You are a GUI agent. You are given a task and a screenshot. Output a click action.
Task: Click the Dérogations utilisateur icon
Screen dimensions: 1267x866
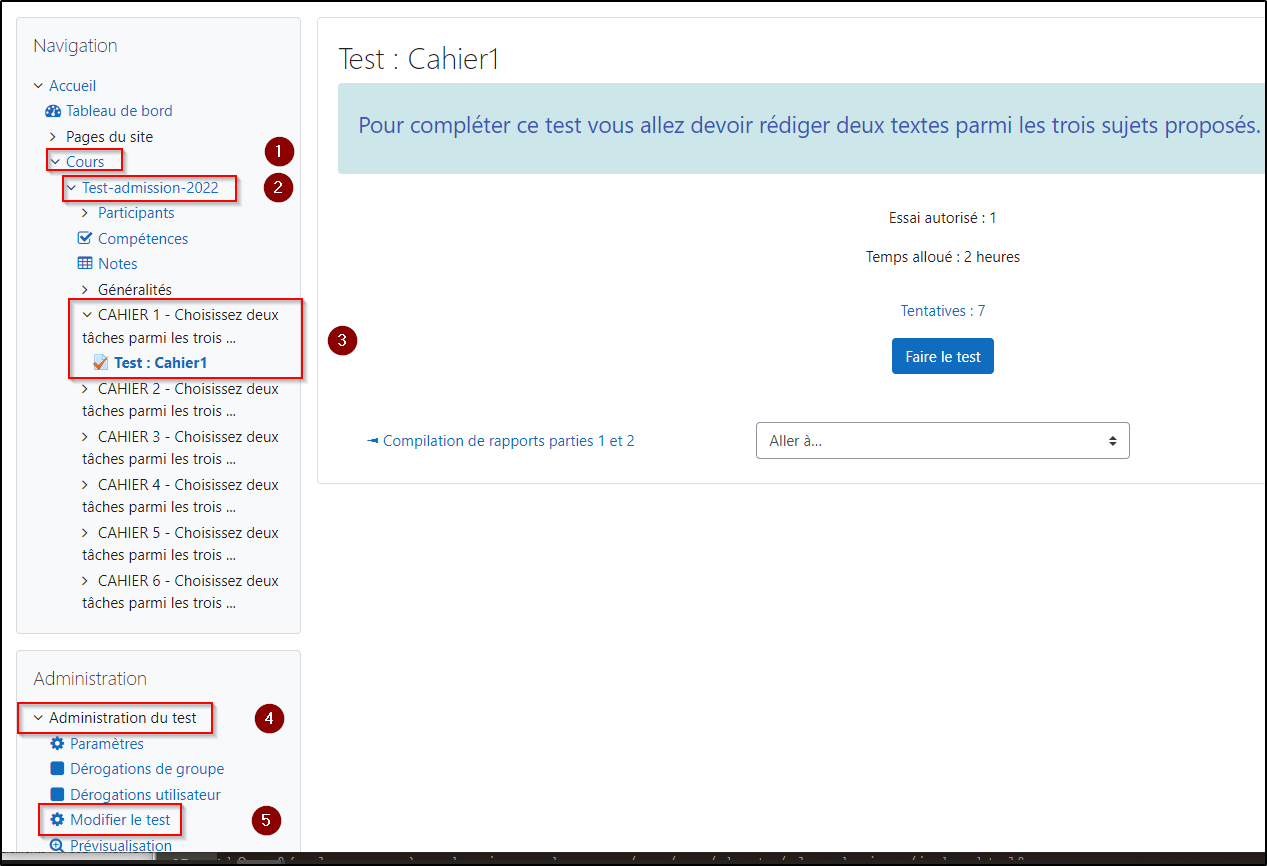57,795
